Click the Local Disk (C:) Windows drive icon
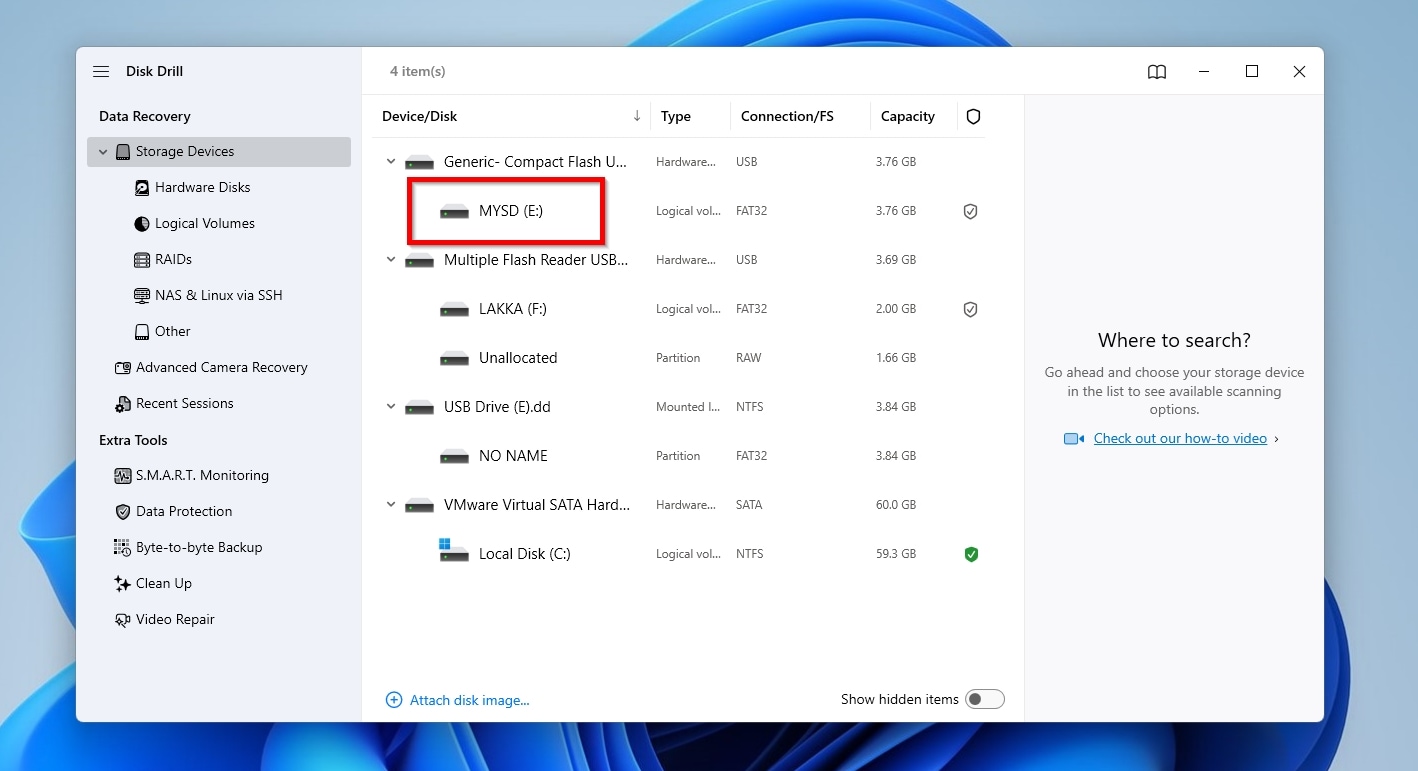This screenshot has height=771, width=1418. point(454,551)
